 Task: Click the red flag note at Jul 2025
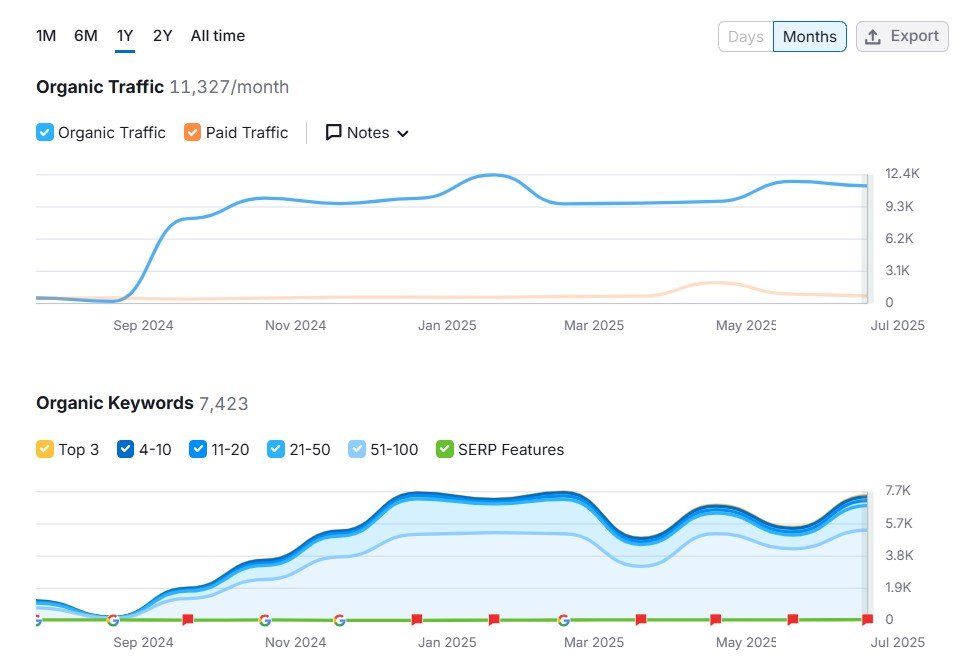[867, 620]
